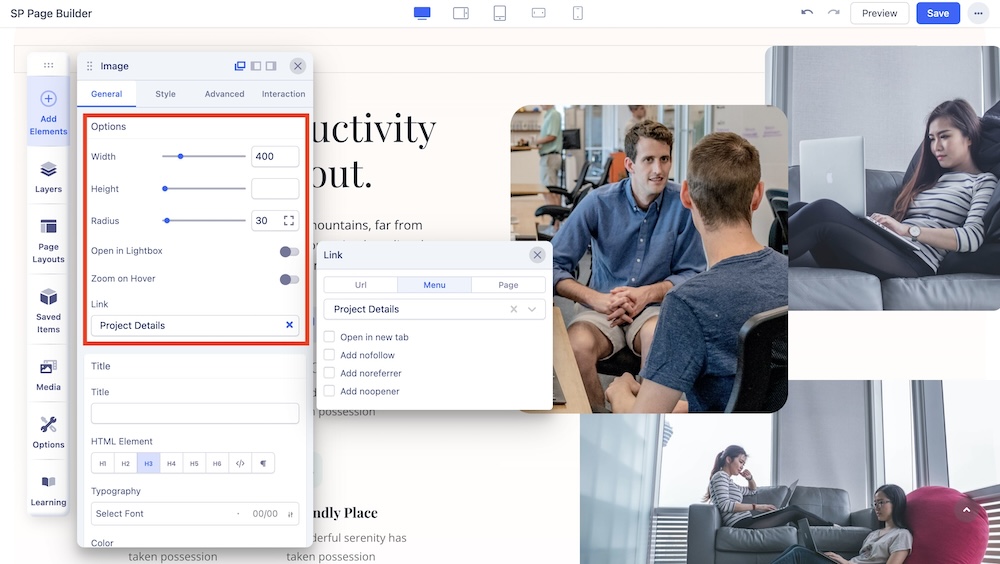This screenshot has width=1000, height=564.
Task: Expand the Project Details menu dropdown
Action: coord(532,310)
